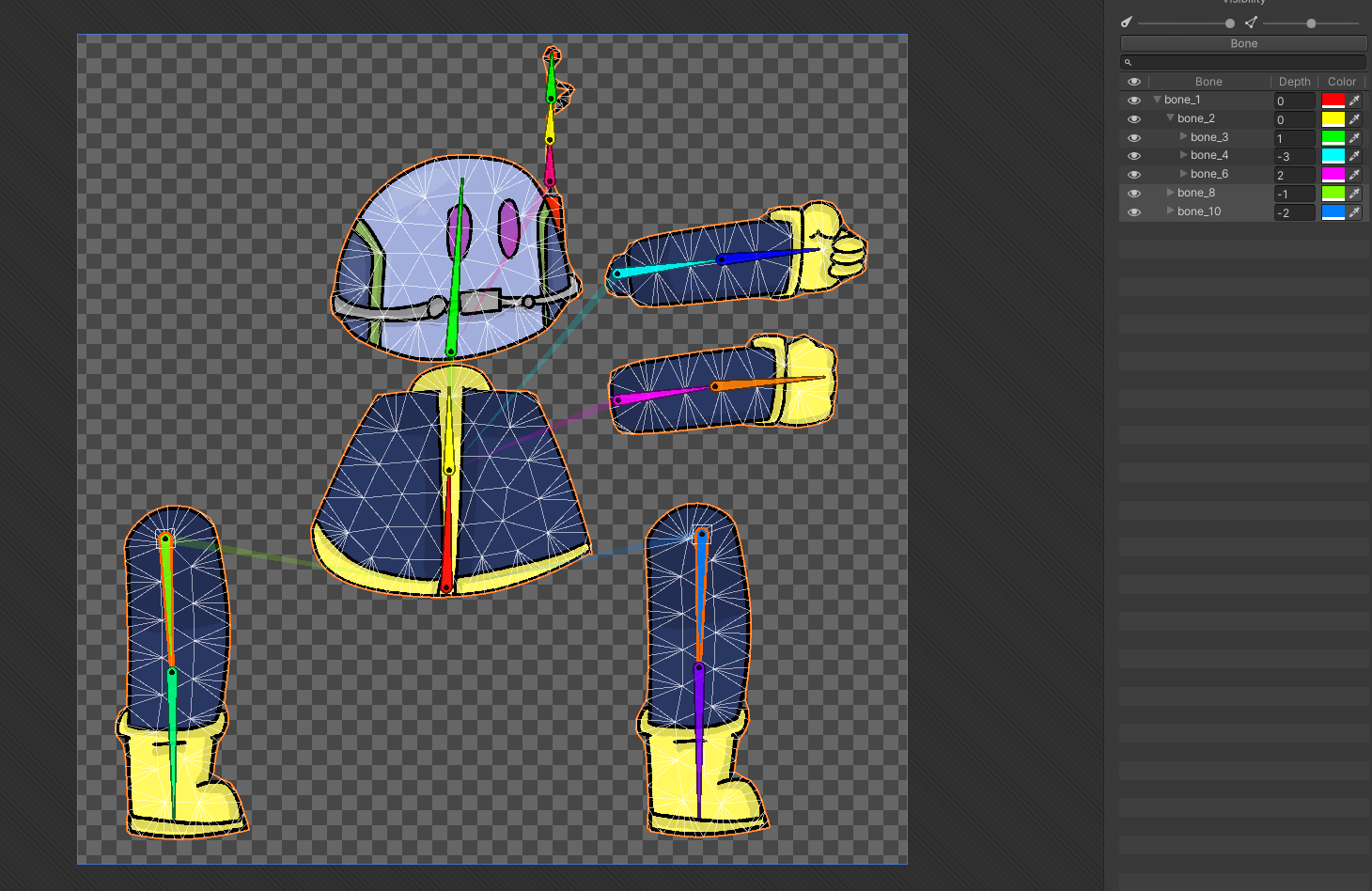
Task: Expand the bone_8 hierarchy
Action: tap(1169, 193)
